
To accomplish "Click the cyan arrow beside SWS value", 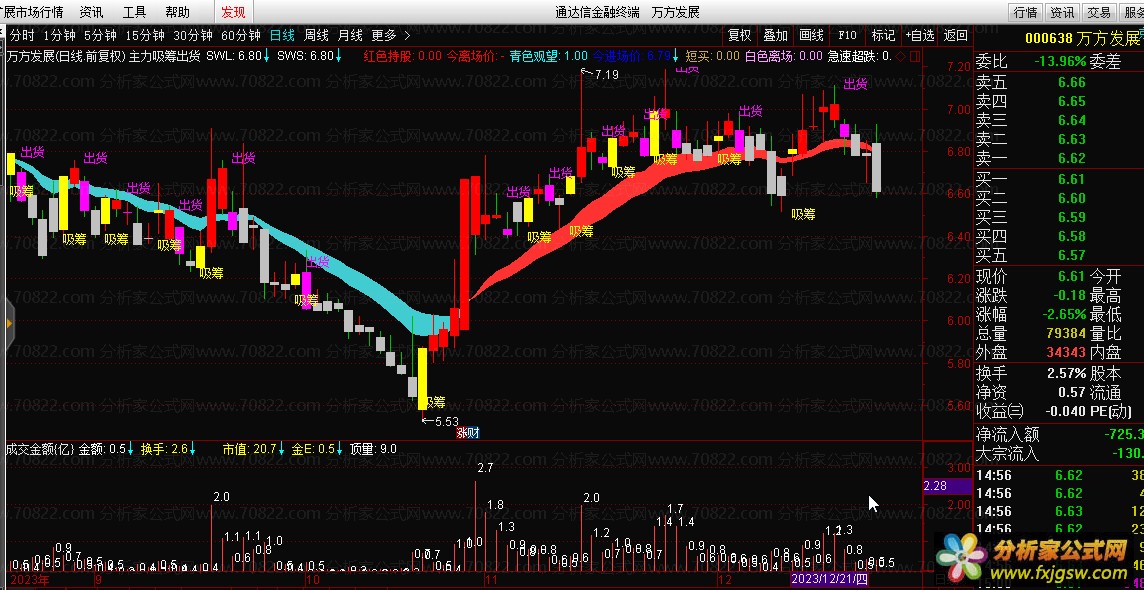I will click(x=339, y=55).
